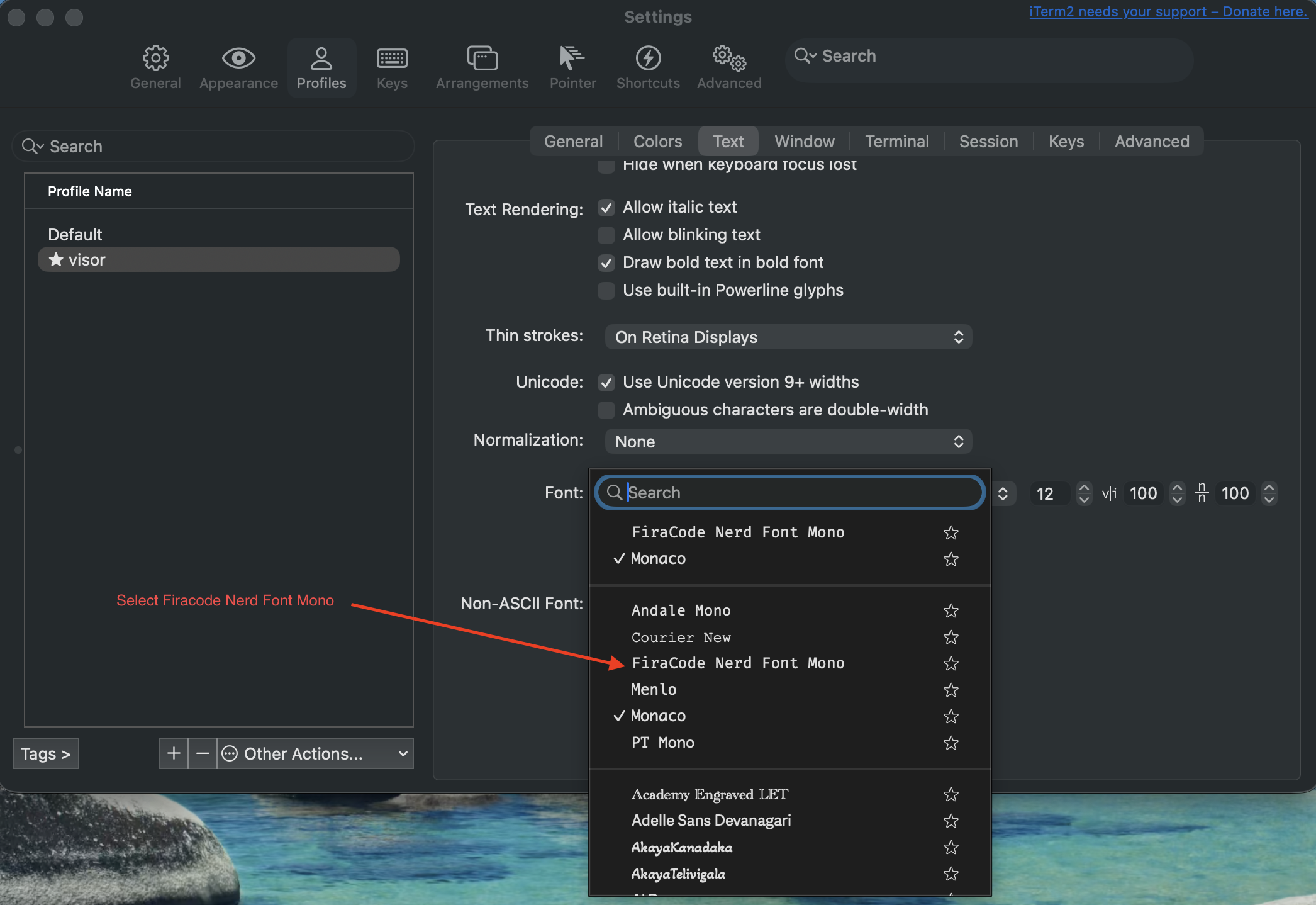Favorite AkayaKanadaka with its star
This screenshot has width=1316, height=905.
point(951,848)
